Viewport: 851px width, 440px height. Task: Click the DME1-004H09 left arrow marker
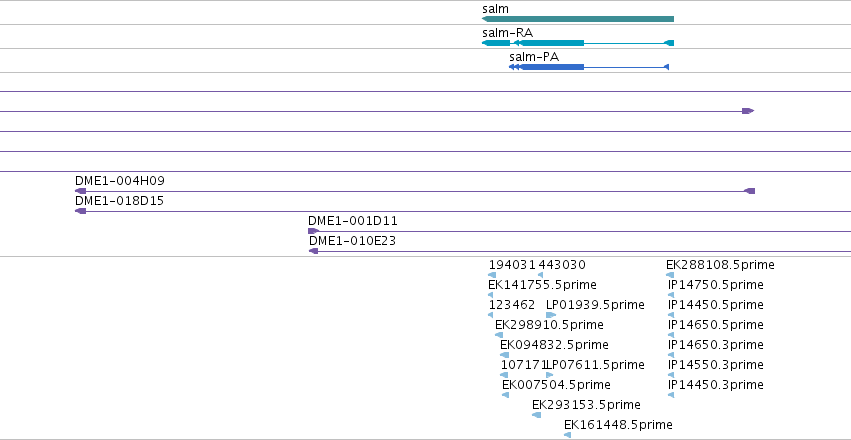[80, 191]
